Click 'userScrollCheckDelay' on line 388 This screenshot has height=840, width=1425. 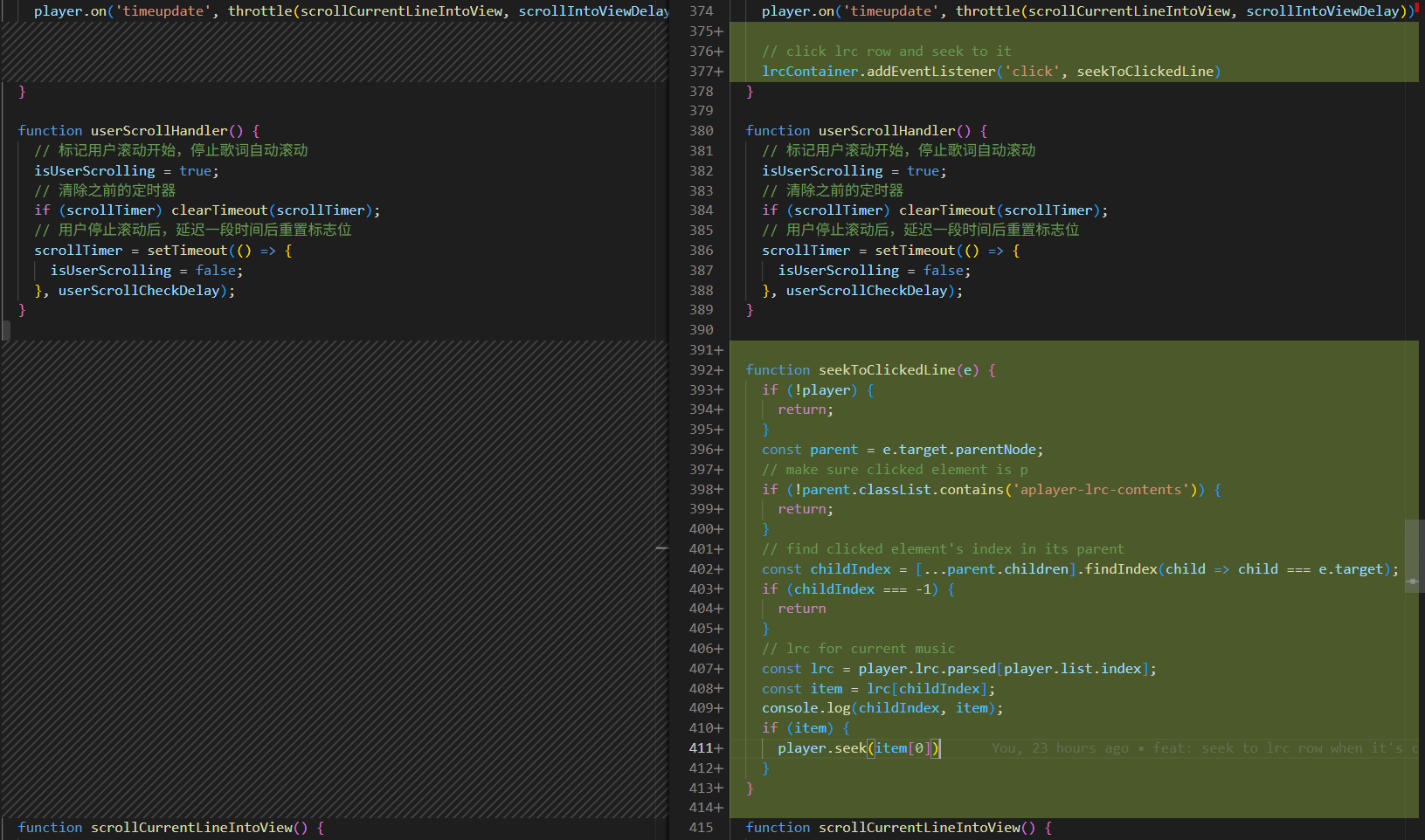(867, 291)
